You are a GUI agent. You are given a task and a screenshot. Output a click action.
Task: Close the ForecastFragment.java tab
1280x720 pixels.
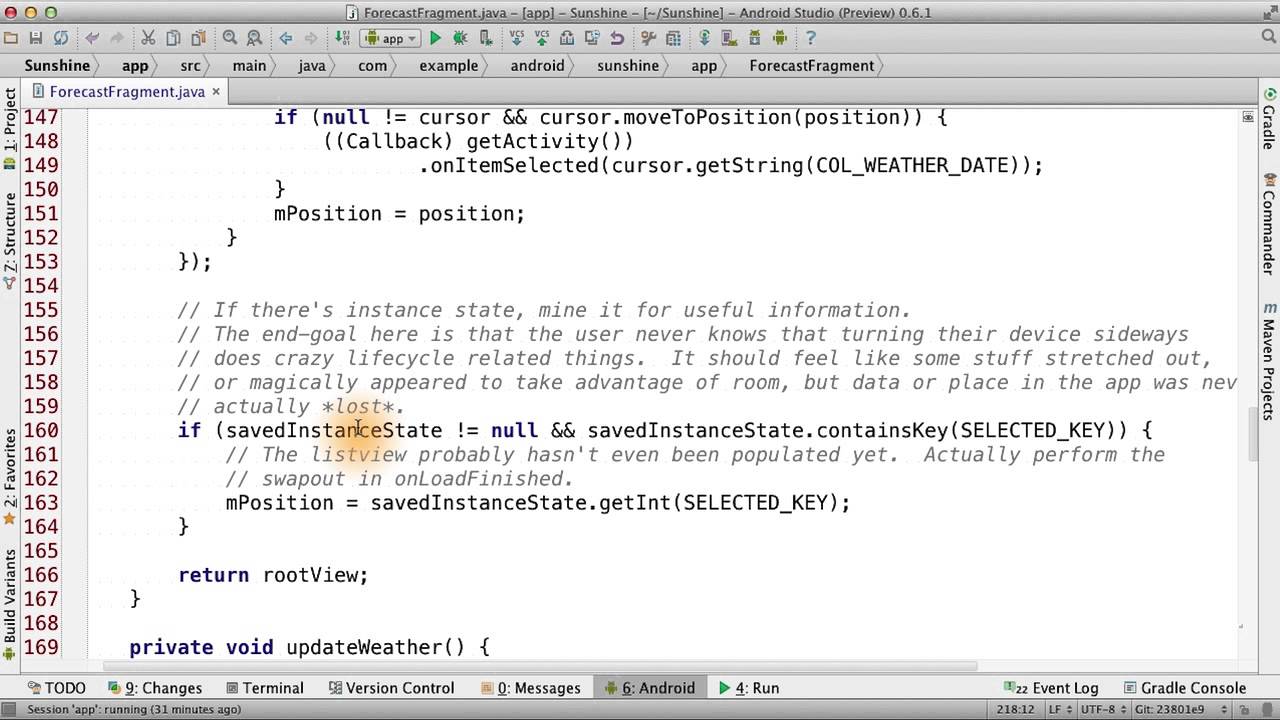[216, 91]
